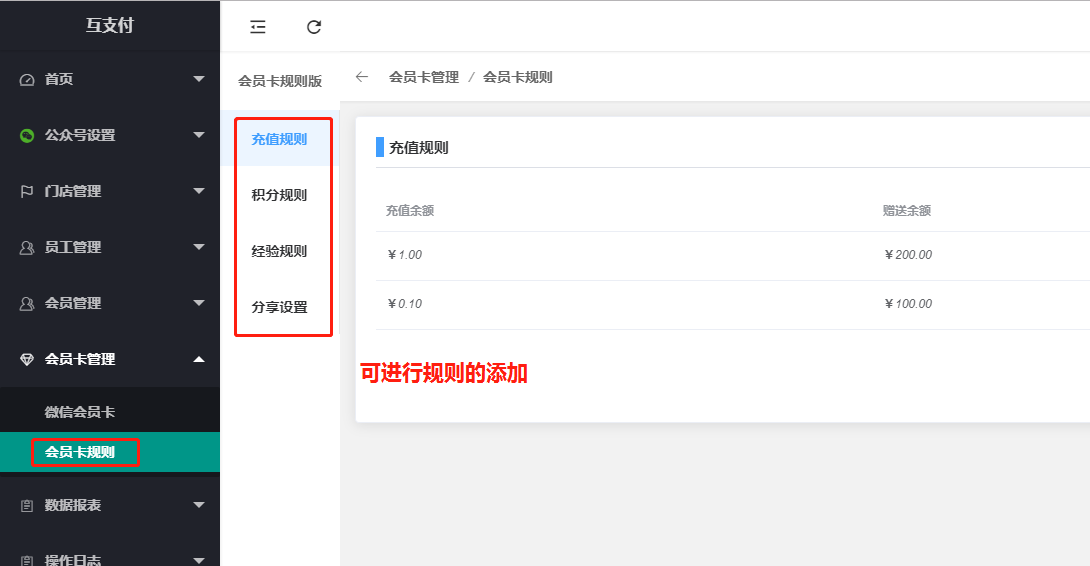This screenshot has width=1090, height=566.
Task: Open the 数据报表 sidebar menu
Action: tap(110, 505)
